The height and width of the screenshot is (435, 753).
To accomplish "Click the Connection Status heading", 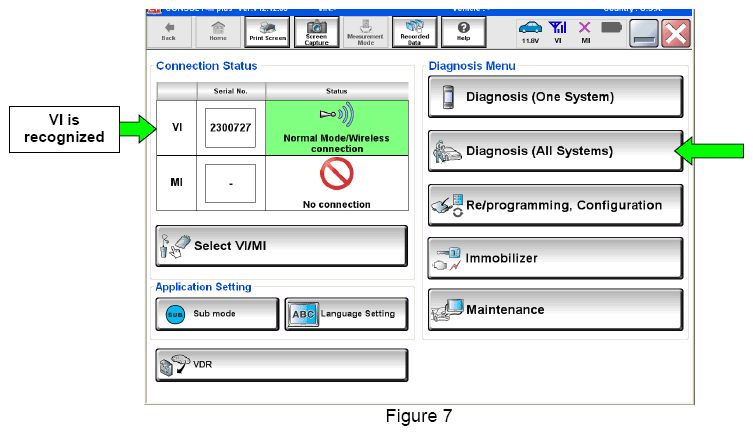I will click(206, 66).
